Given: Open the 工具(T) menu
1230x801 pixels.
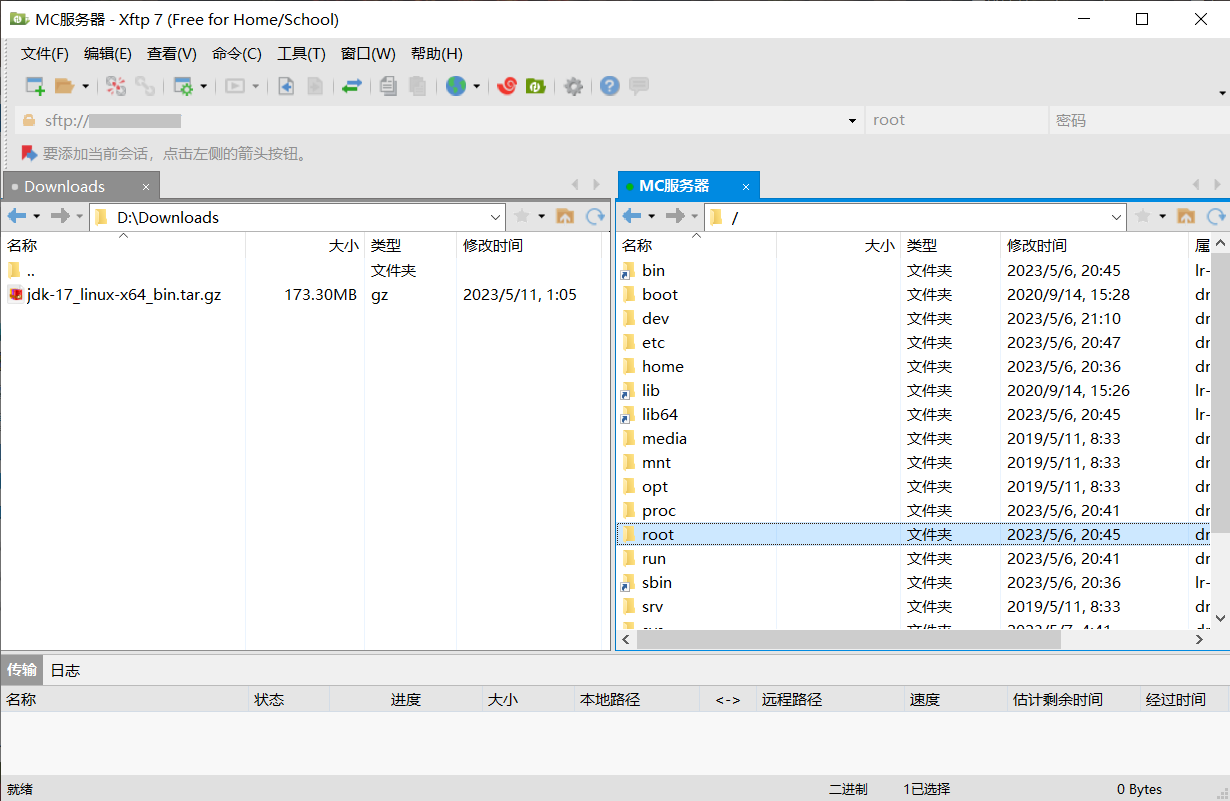Looking at the screenshot, I should 301,54.
